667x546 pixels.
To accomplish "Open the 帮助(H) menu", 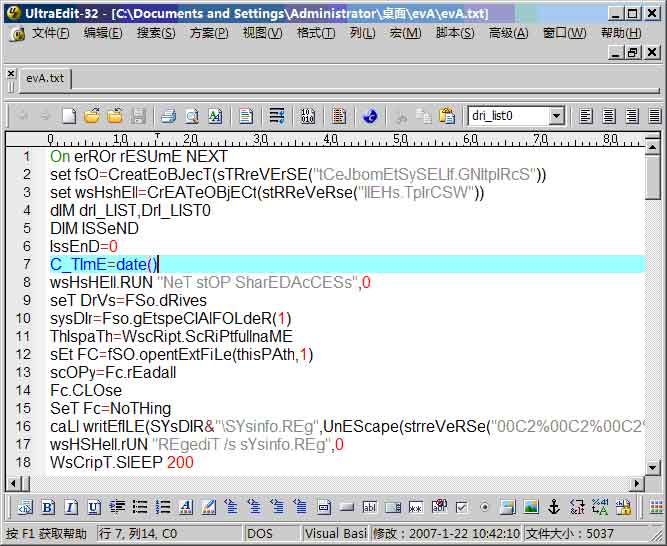I will coord(621,33).
